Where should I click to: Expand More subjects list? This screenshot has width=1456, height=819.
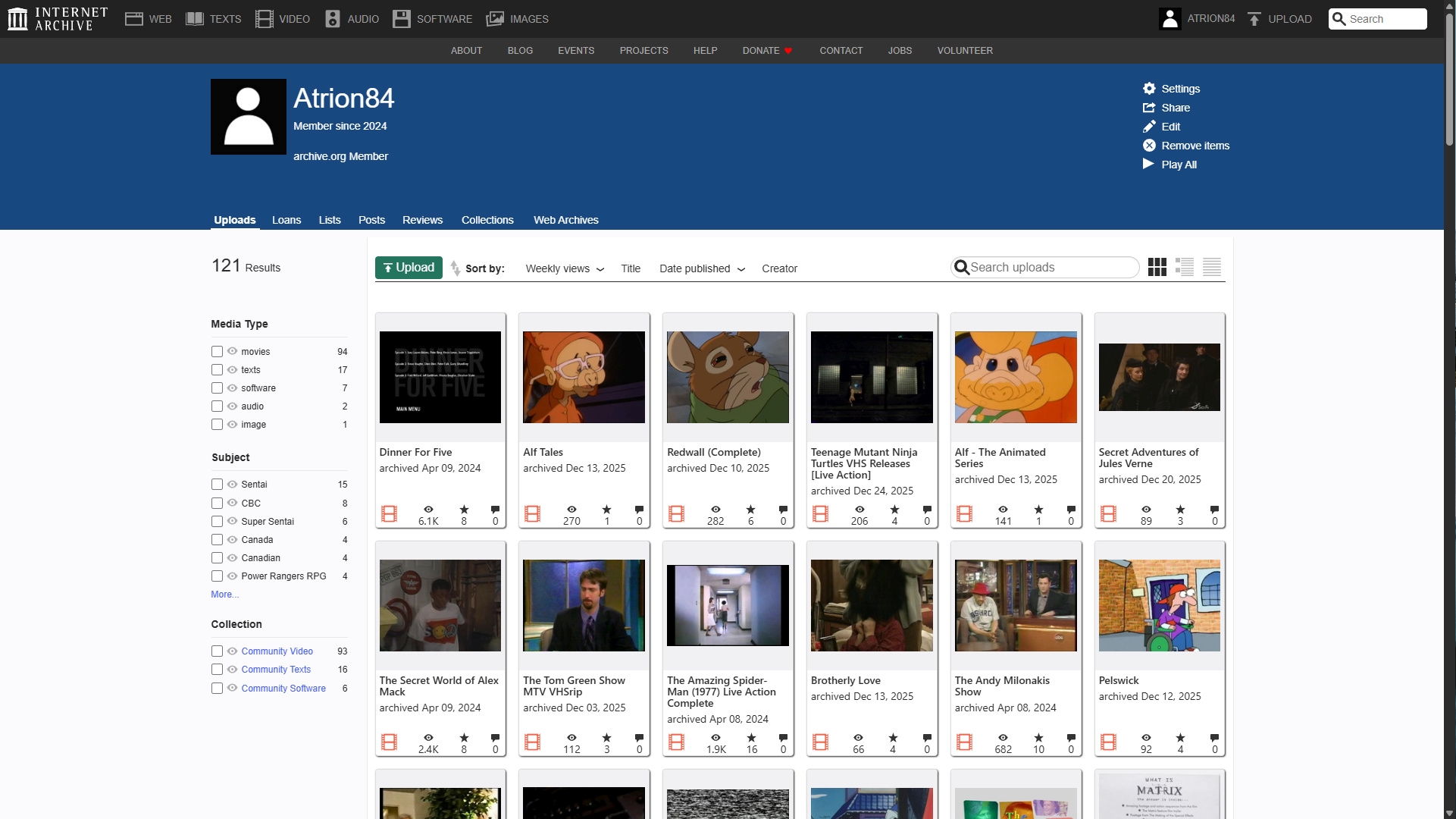pos(224,595)
